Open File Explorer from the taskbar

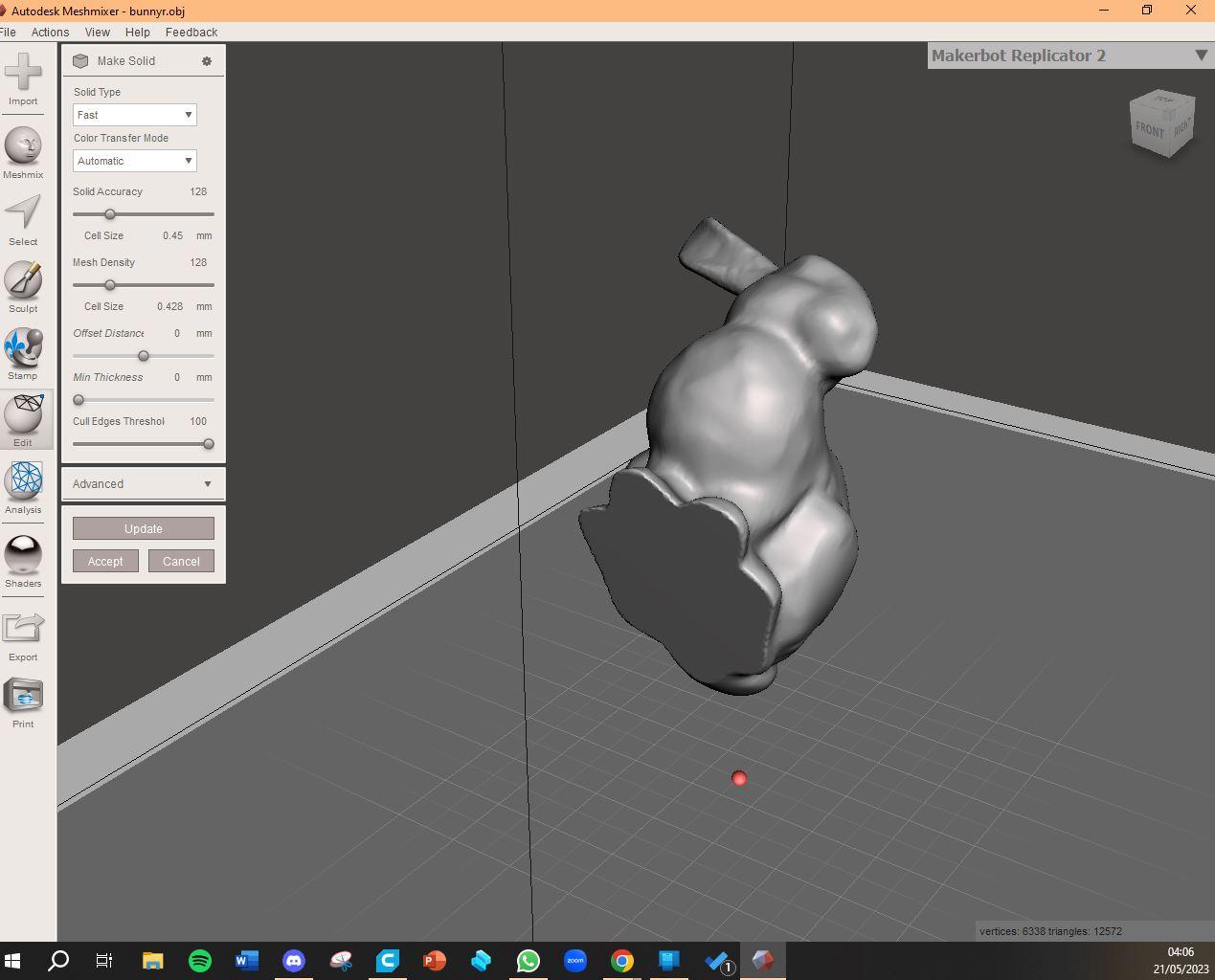153,961
